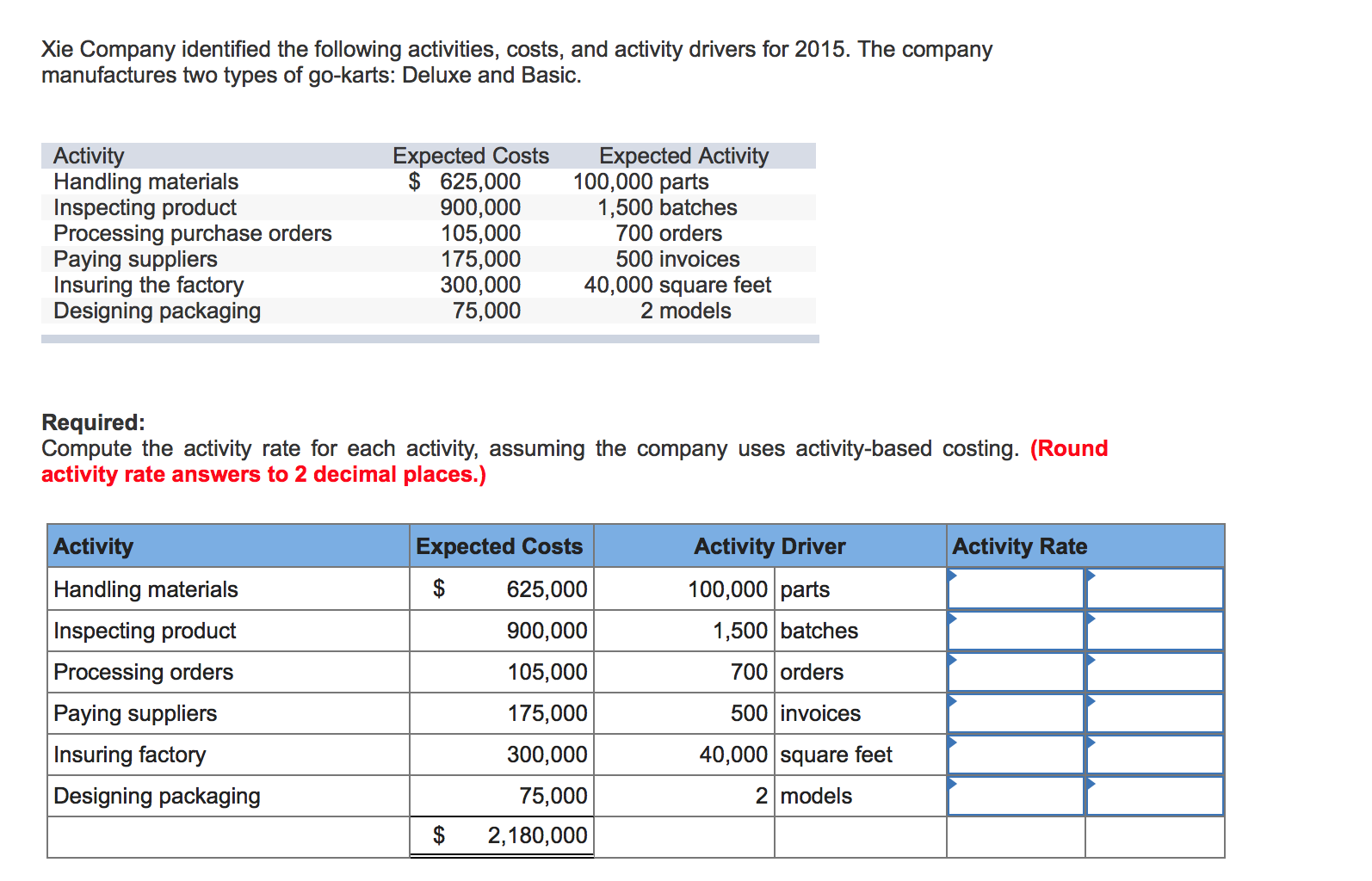Click the 'Processing orders' row label
This screenshot has width=1372, height=881.
click(228, 672)
